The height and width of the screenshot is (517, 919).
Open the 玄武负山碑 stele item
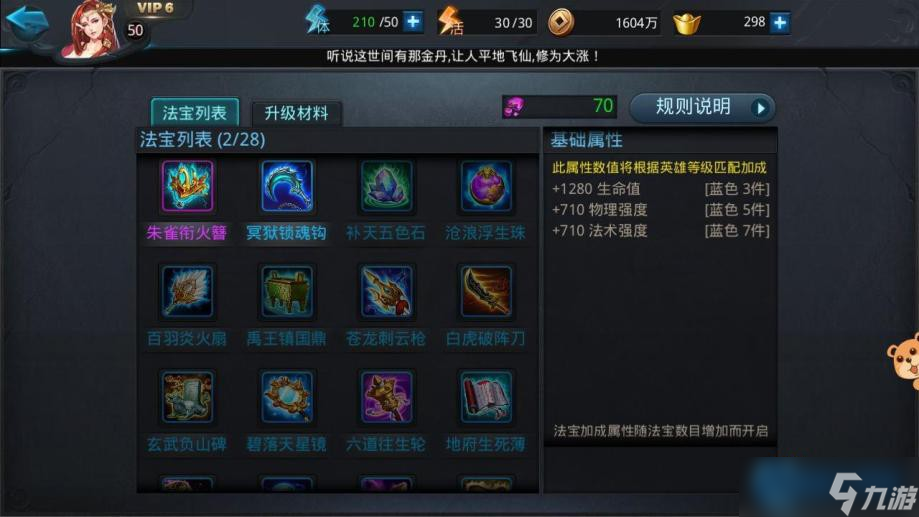tap(188, 397)
